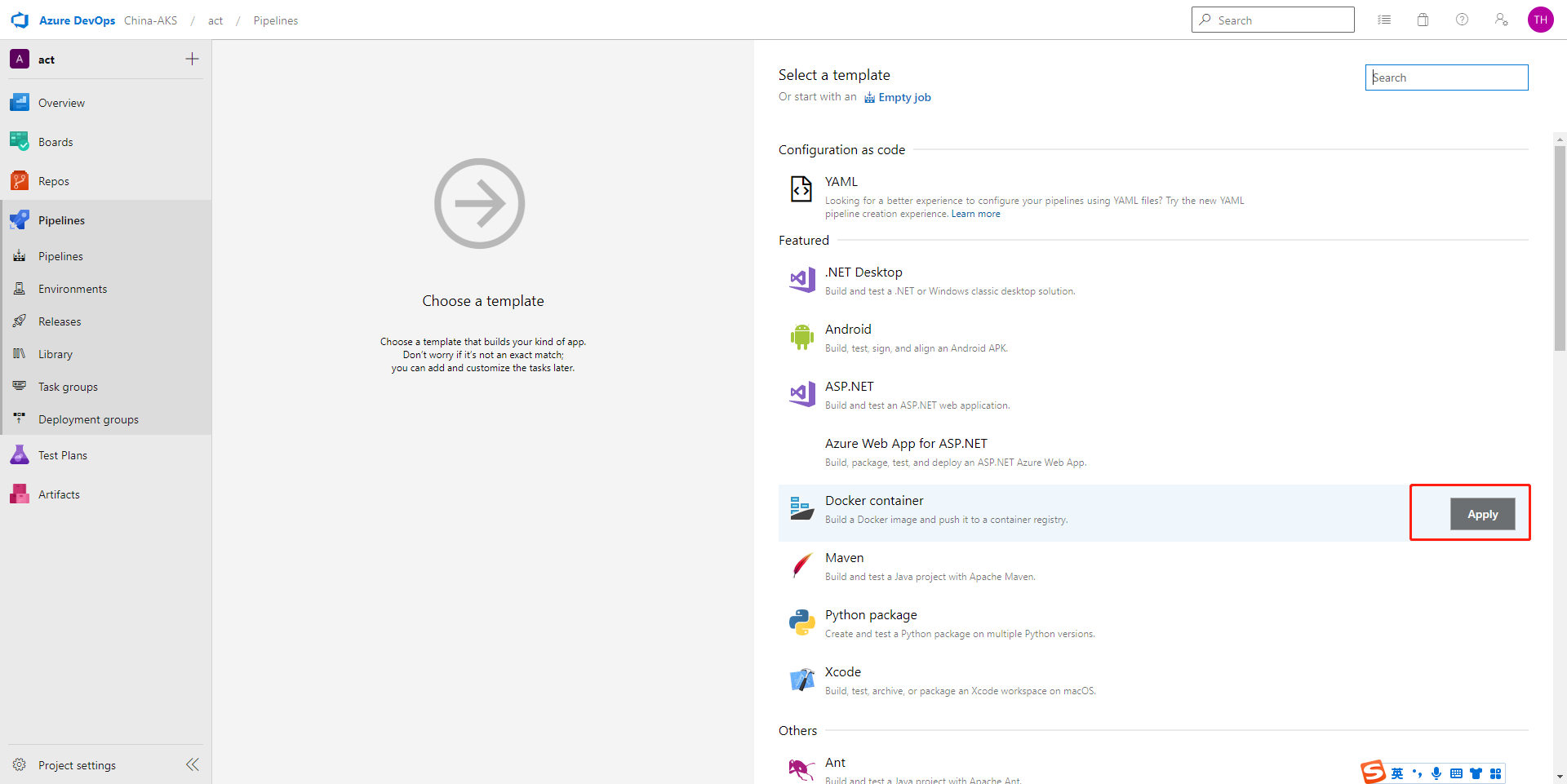This screenshot has width=1567, height=784.
Task: Open the Overview menu item
Action: (106, 103)
